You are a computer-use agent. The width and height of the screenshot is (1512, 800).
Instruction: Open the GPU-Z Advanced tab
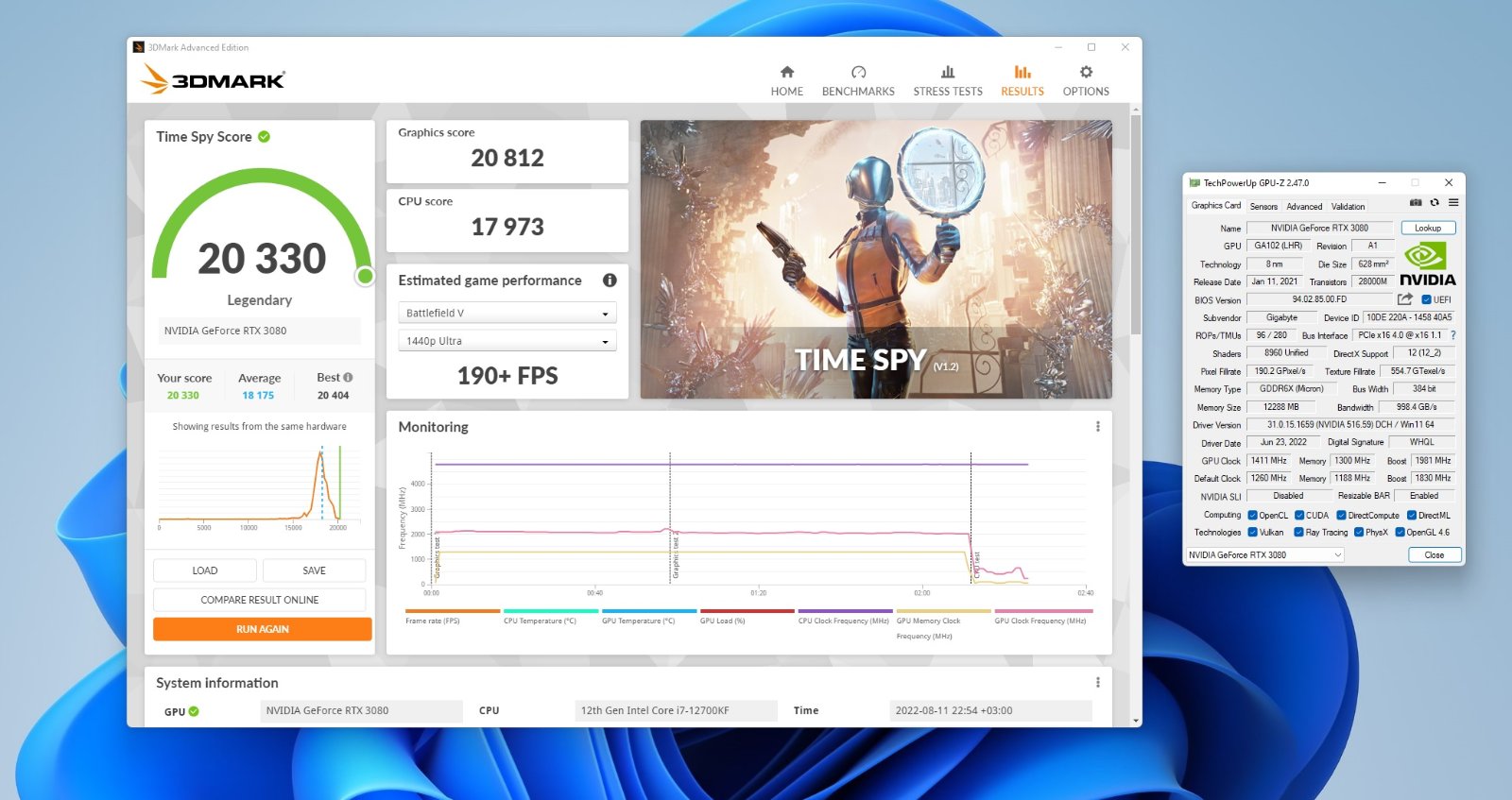pos(1304,207)
